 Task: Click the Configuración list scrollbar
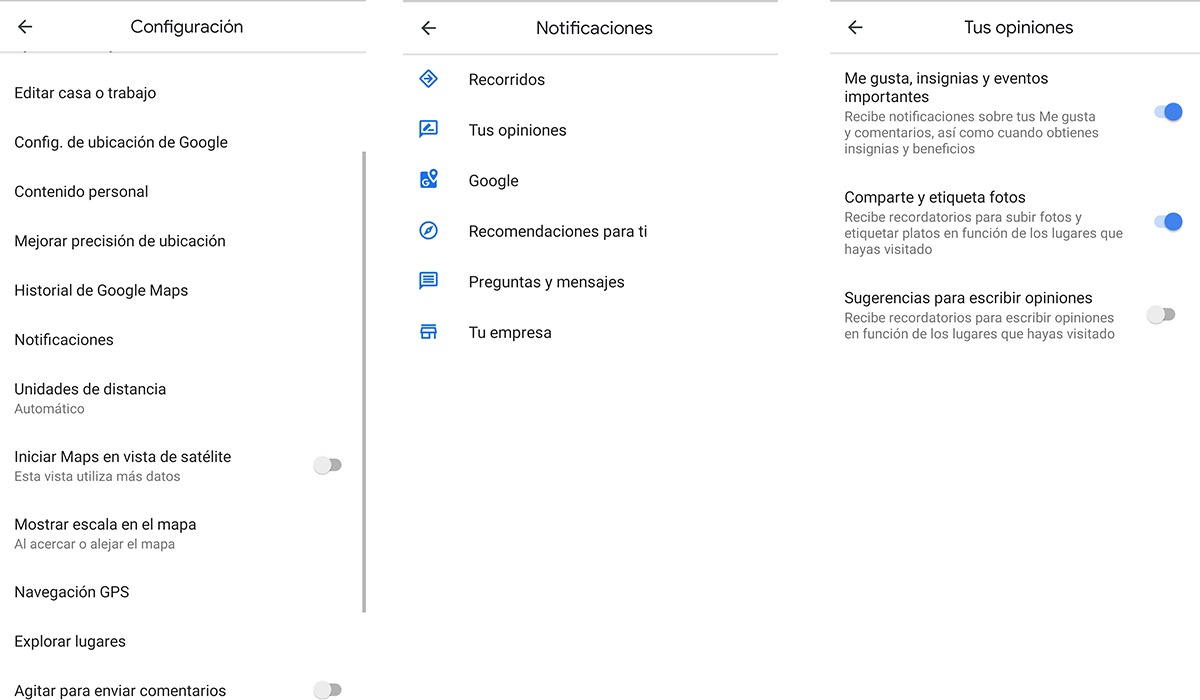click(364, 380)
